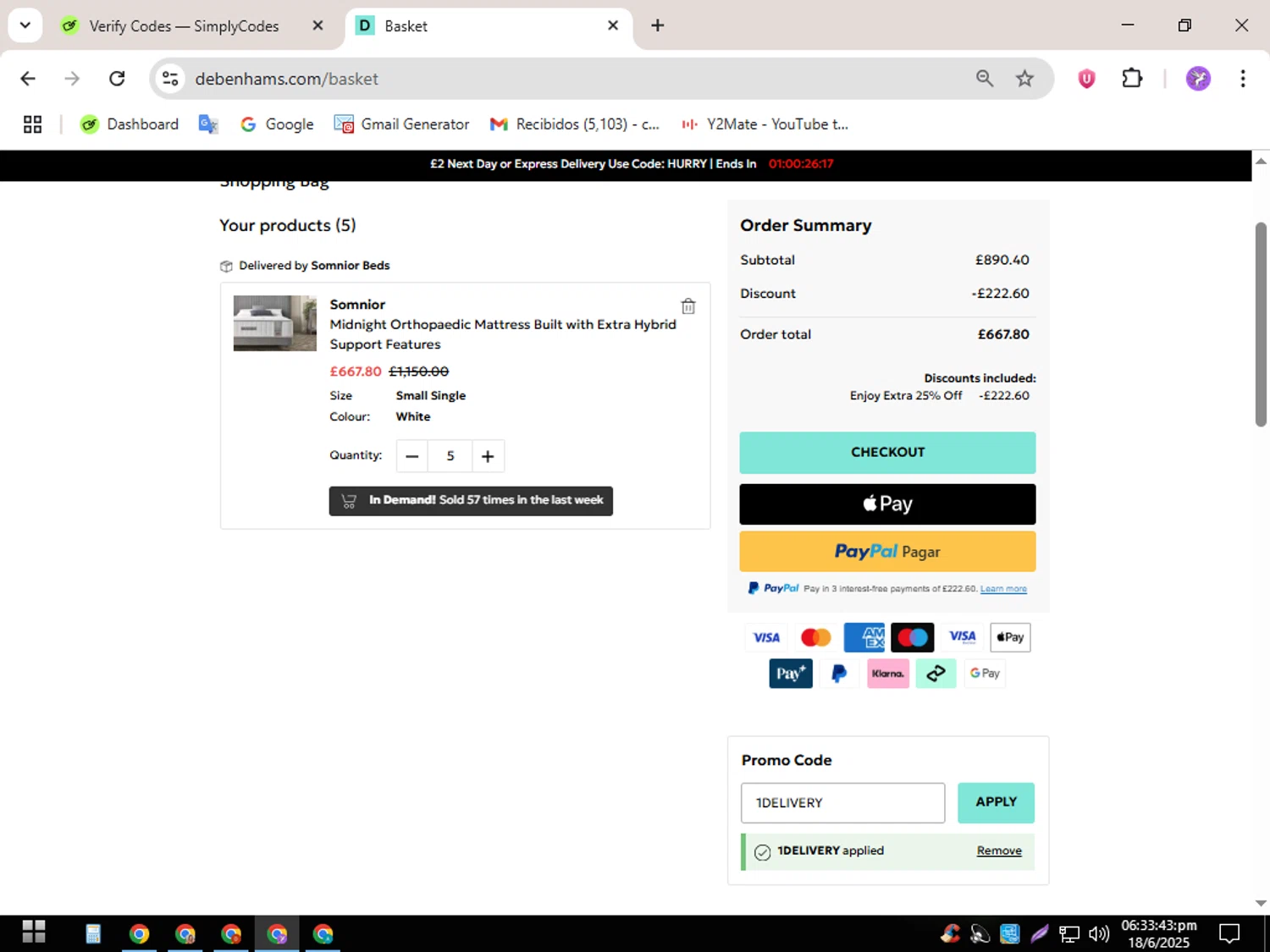The height and width of the screenshot is (952, 1270).
Task: Open the apps grid in bookmarks bar
Action: pyautogui.click(x=32, y=124)
